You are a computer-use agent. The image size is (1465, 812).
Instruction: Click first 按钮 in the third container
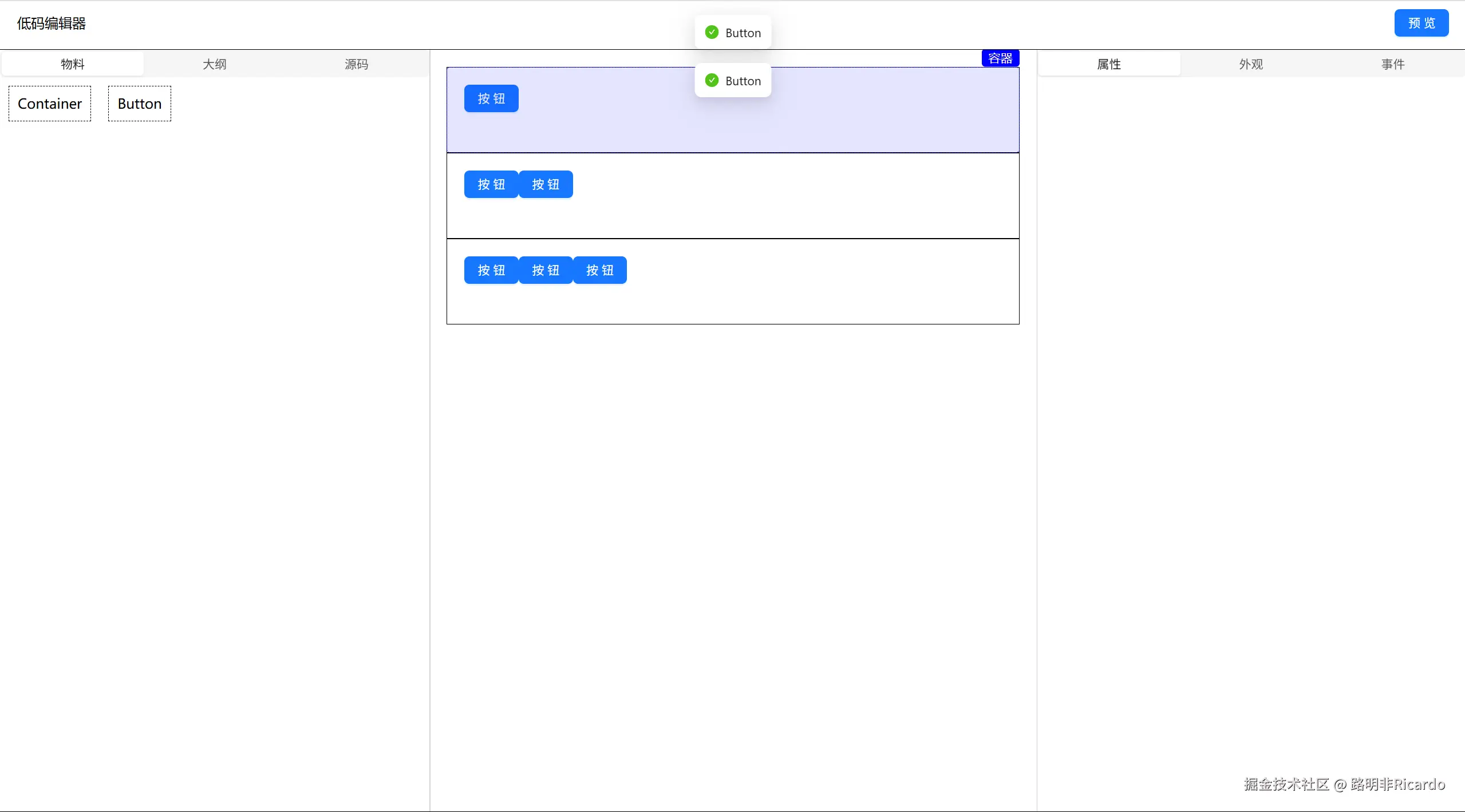(x=491, y=270)
